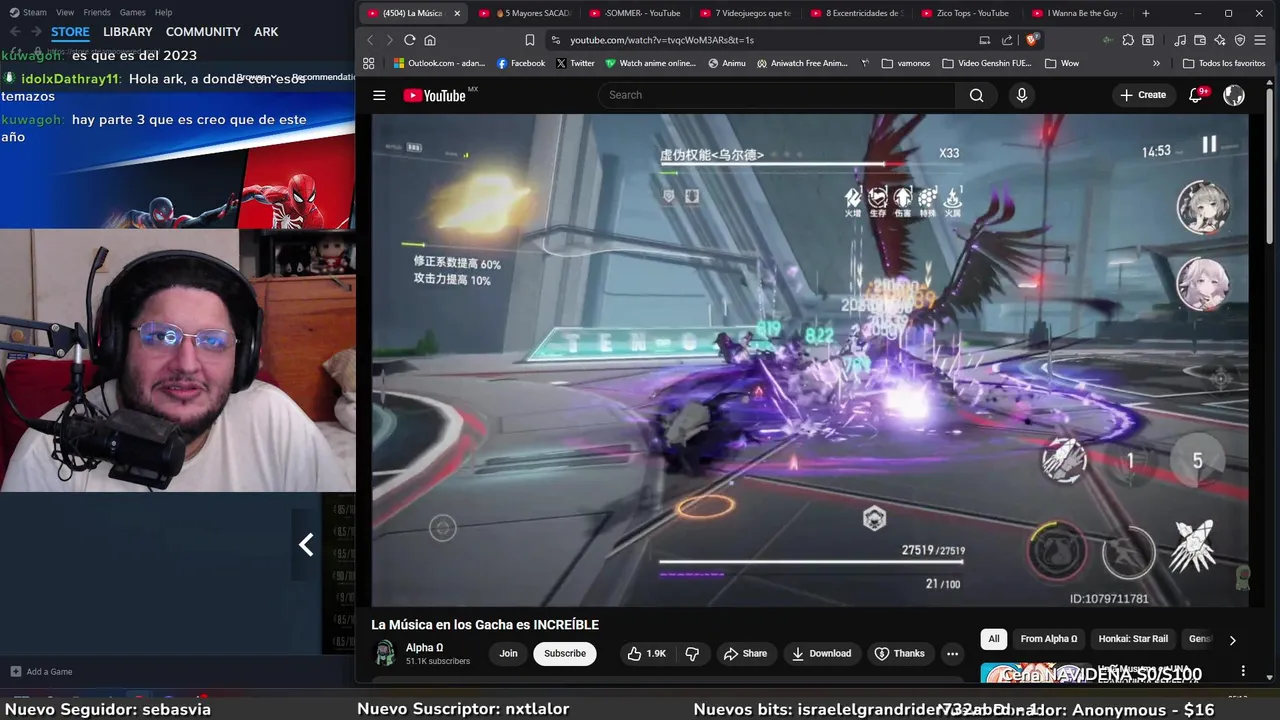Viewport: 1280px width, 720px height.
Task: Open the vamonos bookmarks folder
Action: [x=905, y=63]
